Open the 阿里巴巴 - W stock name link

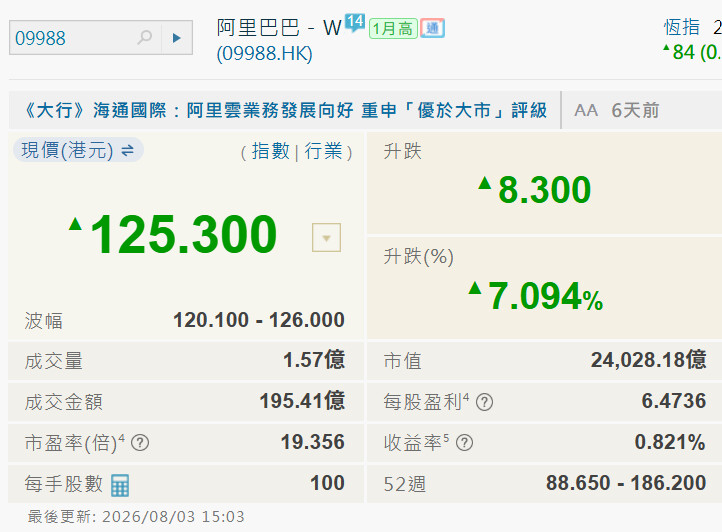(x=279, y=28)
